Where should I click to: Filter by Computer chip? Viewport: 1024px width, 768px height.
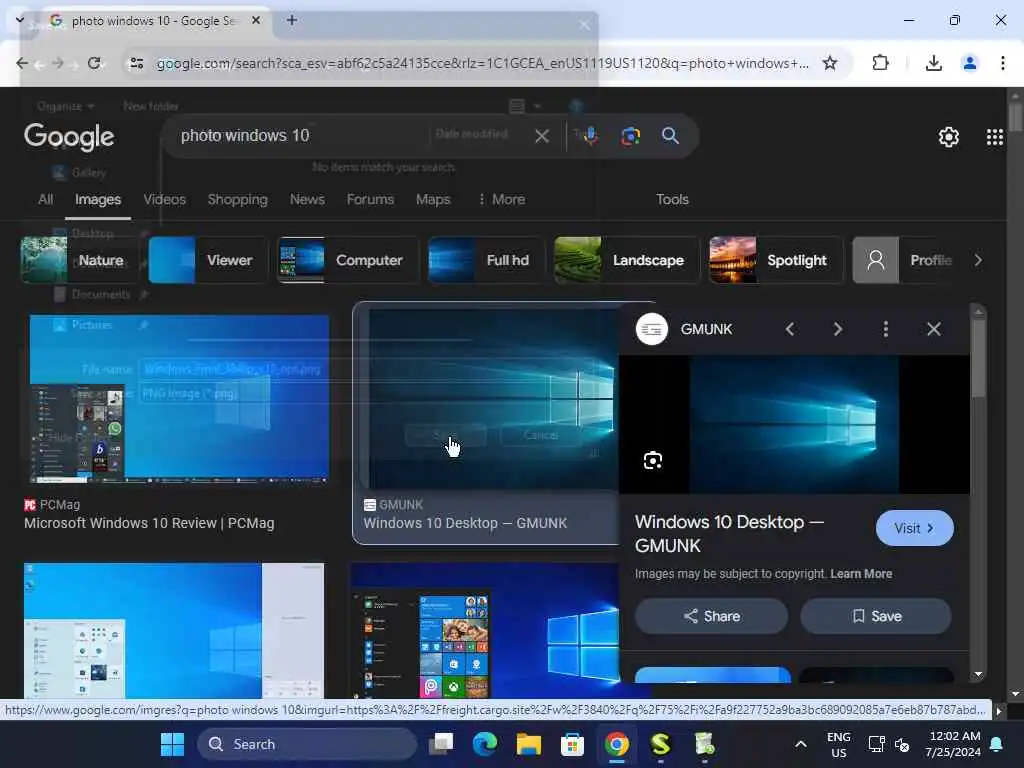click(x=347, y=260)
